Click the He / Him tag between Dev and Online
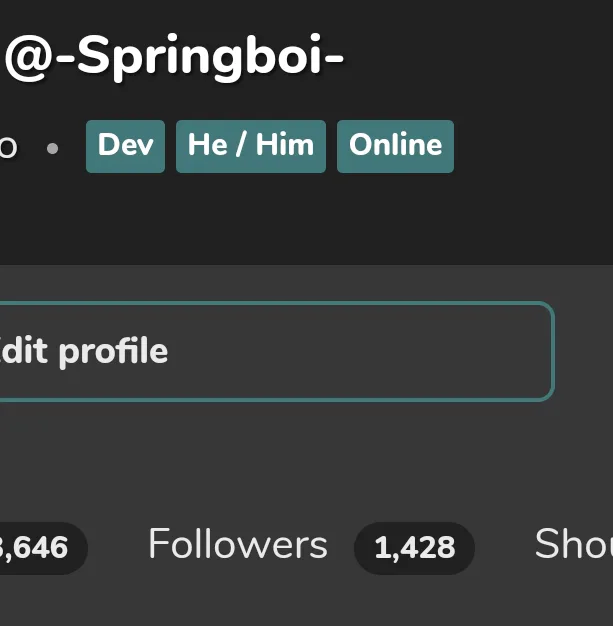 point(250,146)
